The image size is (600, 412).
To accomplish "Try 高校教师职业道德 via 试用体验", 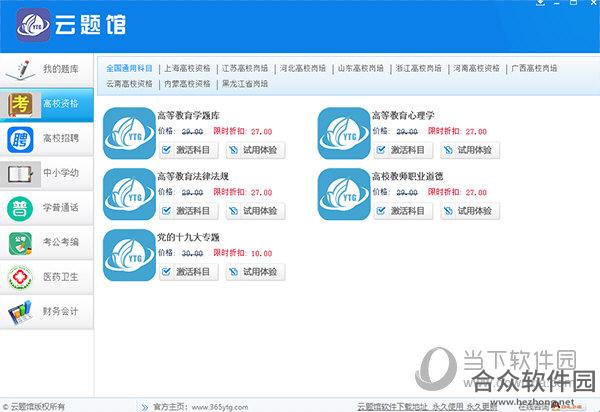I will (x=470, y=211).
